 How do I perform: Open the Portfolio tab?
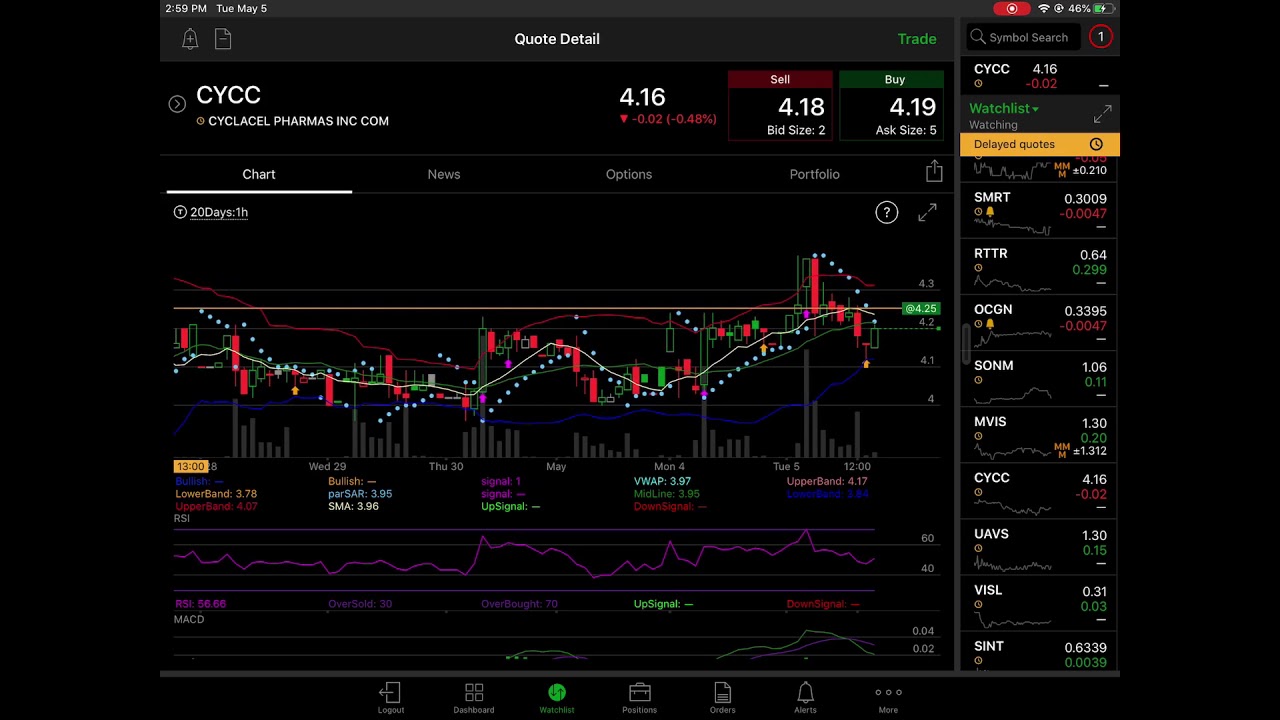815,174
